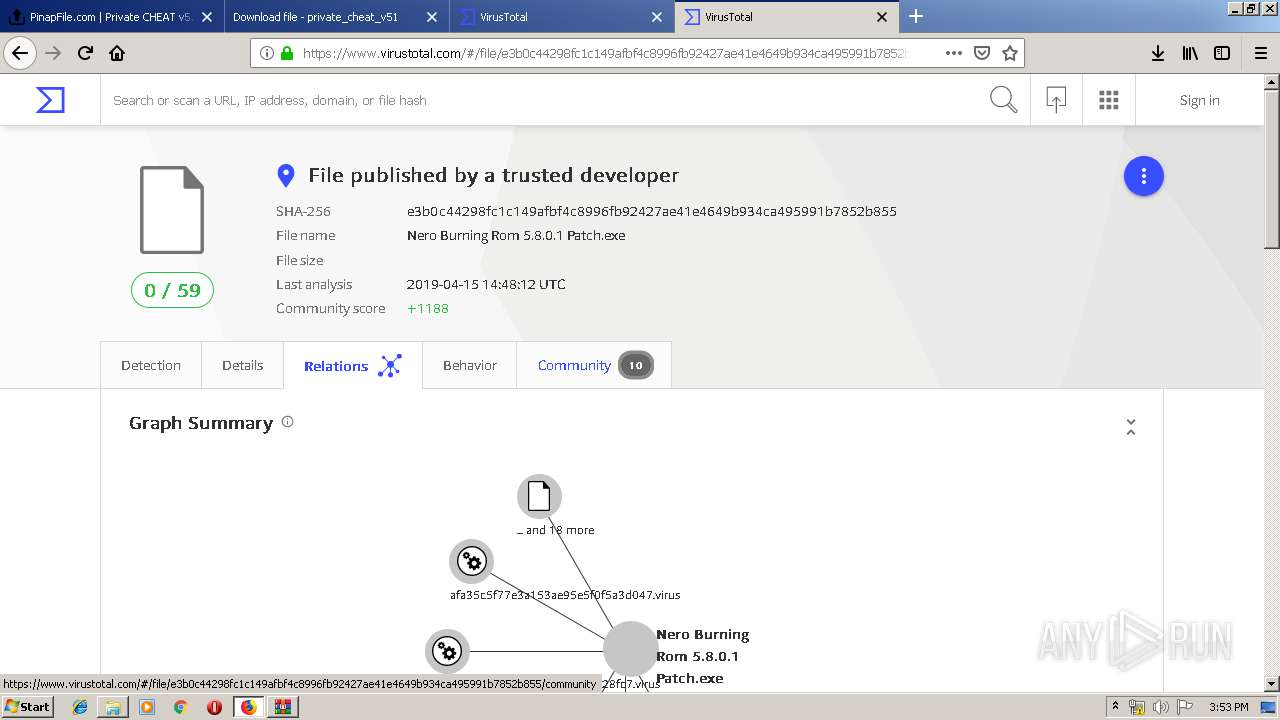
Task: Switch to PinapFile.com browser tab
Action: click(x=112, y=16)
